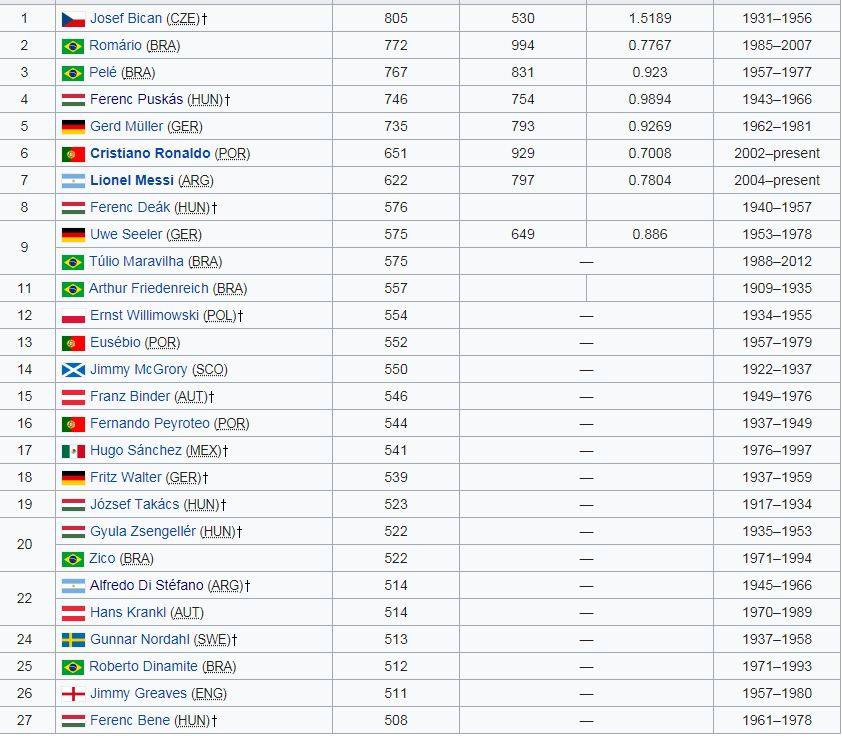Click the Poland flag beside Ernst Willimowski
Viewport: 842px width, 738px height.
[x=73, y=316]
